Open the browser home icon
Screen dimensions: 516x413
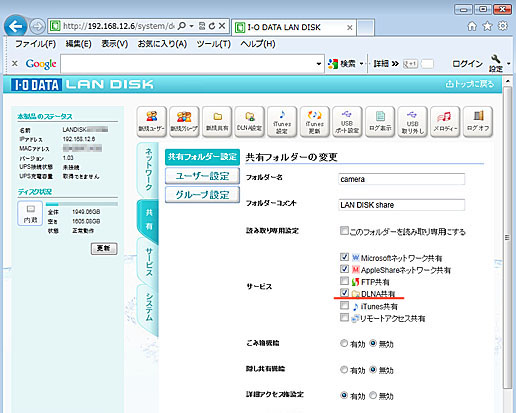(472, 26)
